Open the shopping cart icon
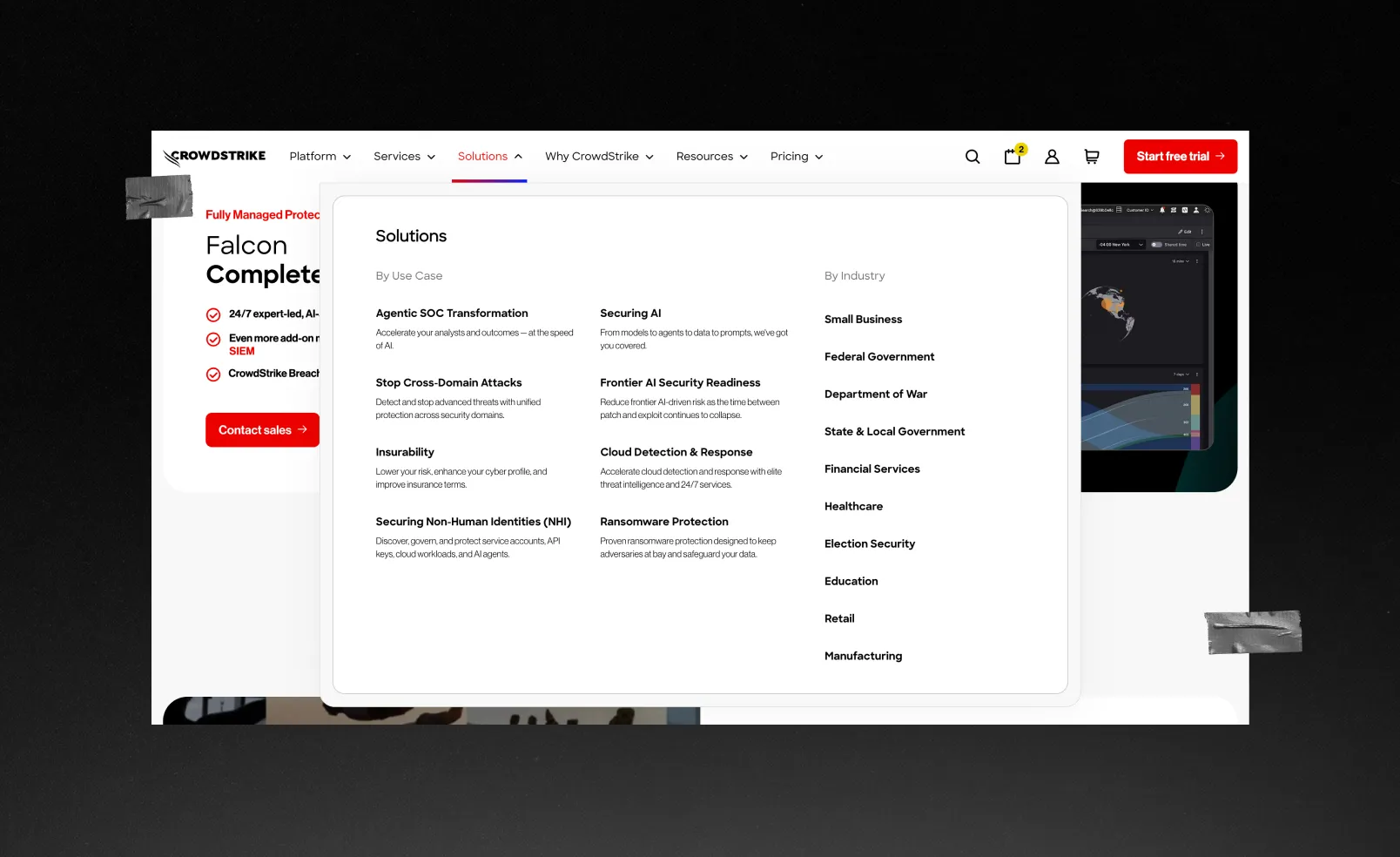Image resolution: width=1400 pixels, height=857 pixels. [1091, 157]
